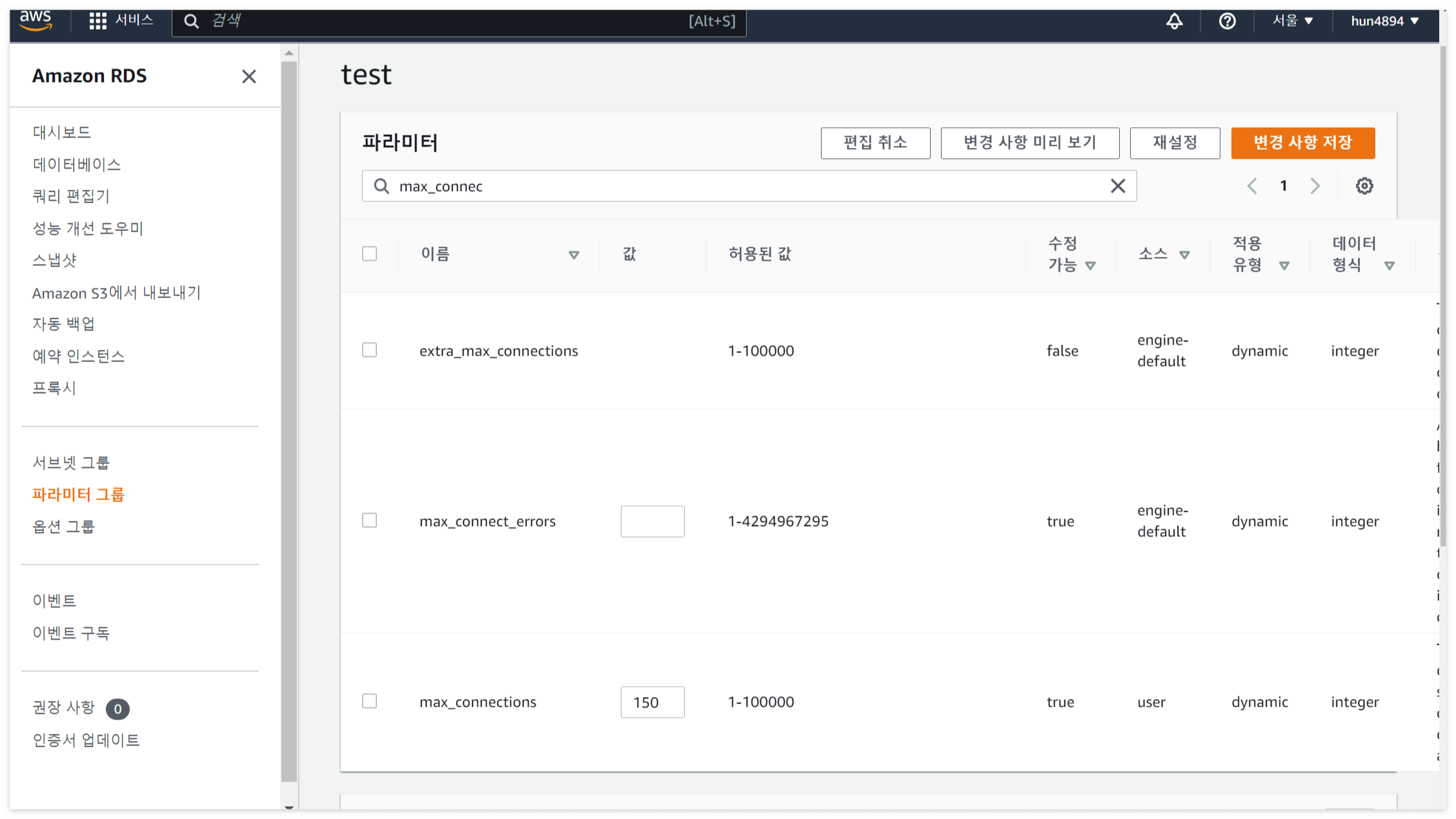Open the help question mark icon
This screenshot has width=1456, height=819.
click(x=1227, y=21)
